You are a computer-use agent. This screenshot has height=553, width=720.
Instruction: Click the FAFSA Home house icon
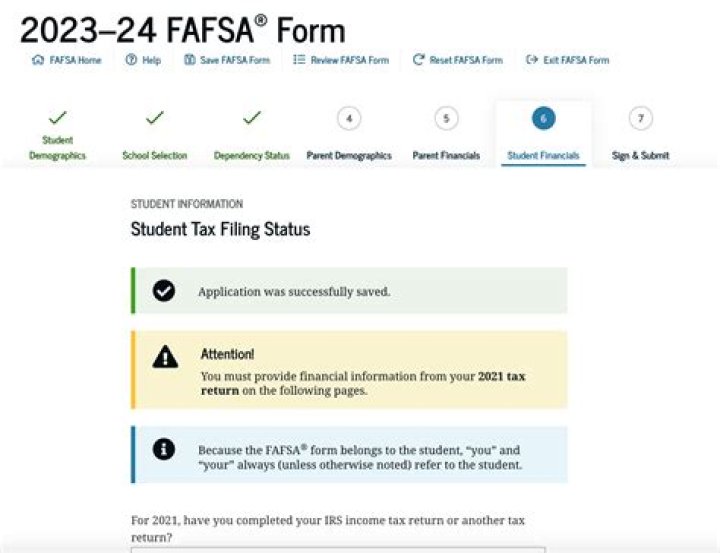pyautogui.click(x=38, y=60)
